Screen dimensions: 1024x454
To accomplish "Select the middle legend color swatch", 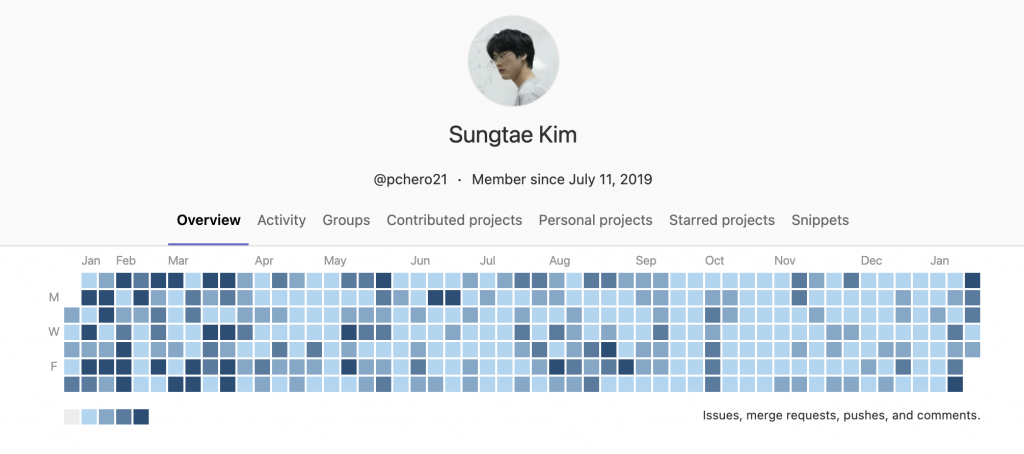I will coord(106,416).
